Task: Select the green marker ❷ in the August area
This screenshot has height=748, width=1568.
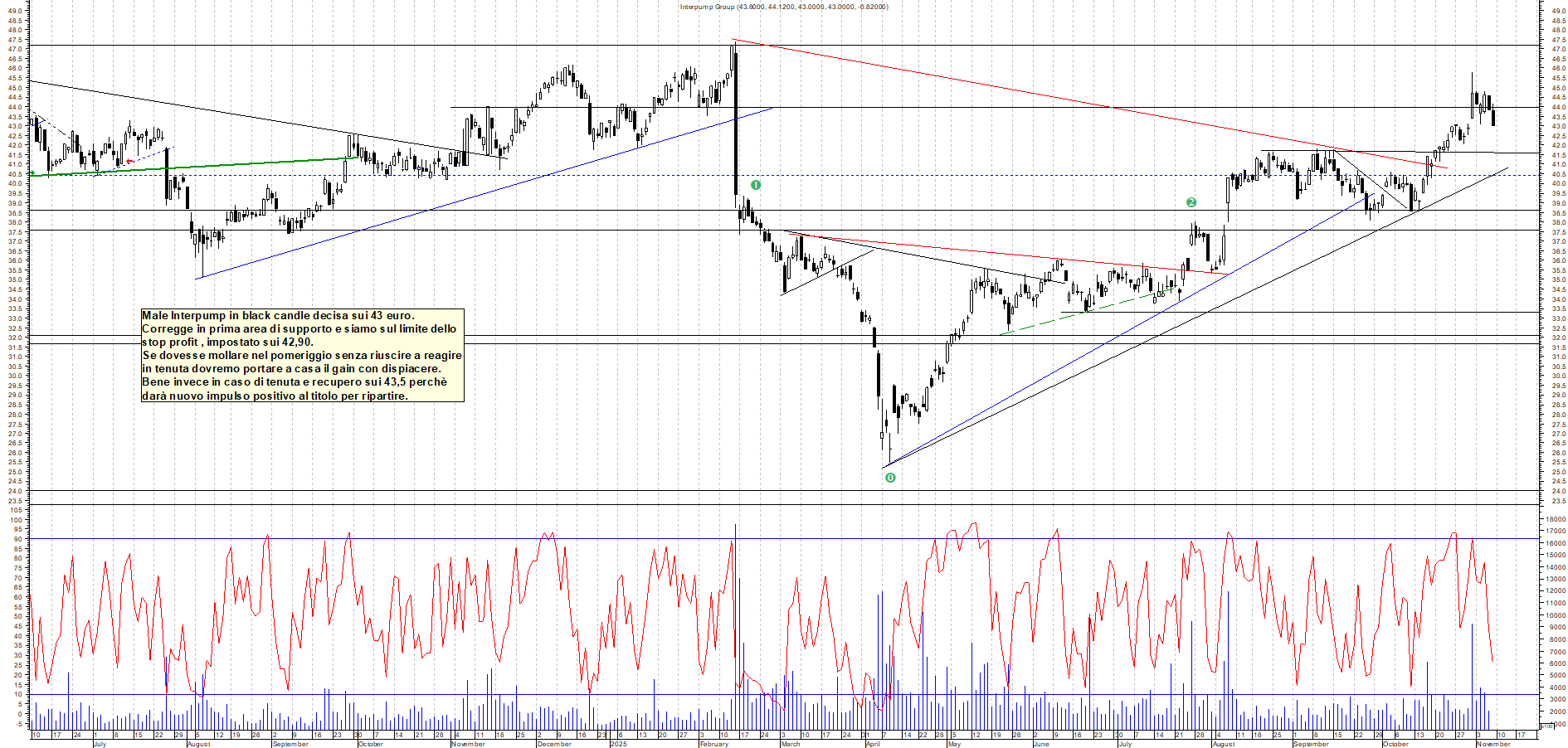Action: (1192, 201)
